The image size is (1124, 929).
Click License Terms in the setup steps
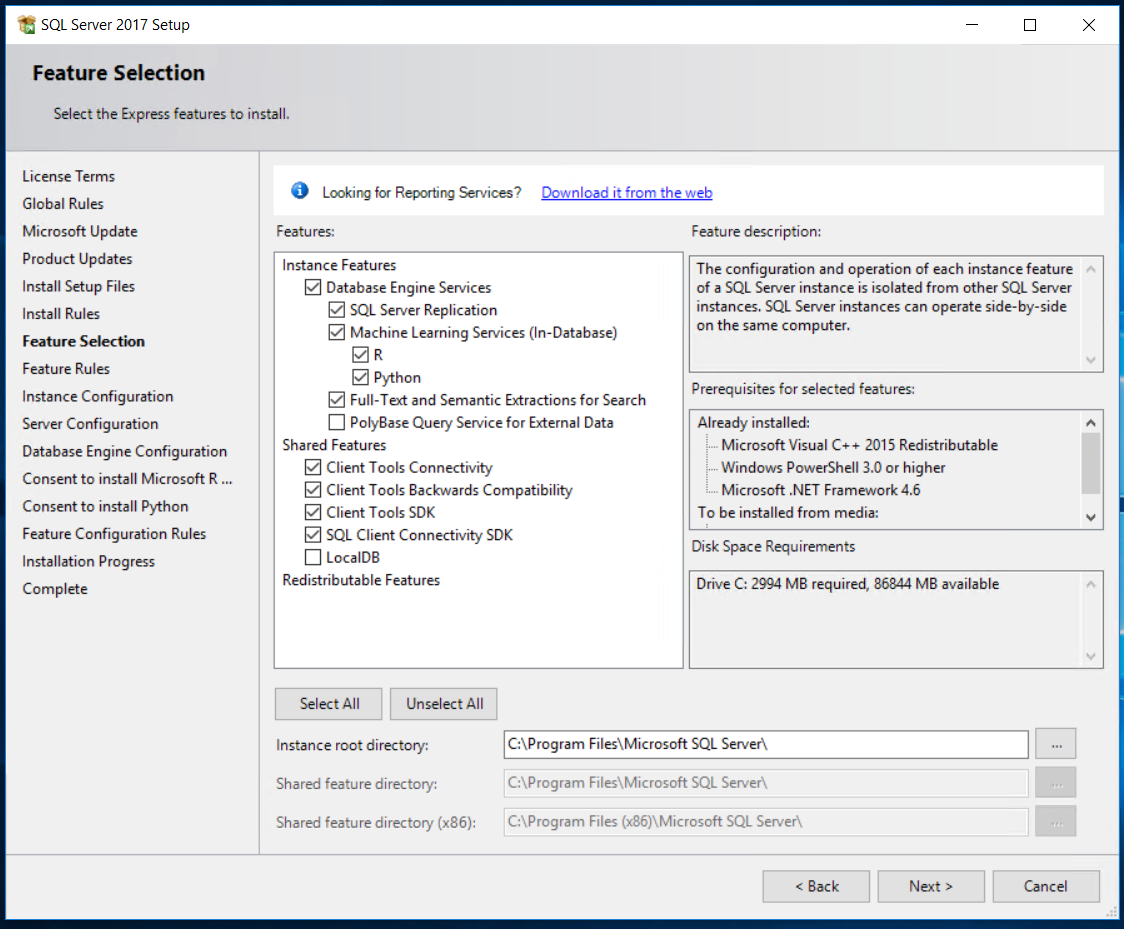tap(68, 176)
